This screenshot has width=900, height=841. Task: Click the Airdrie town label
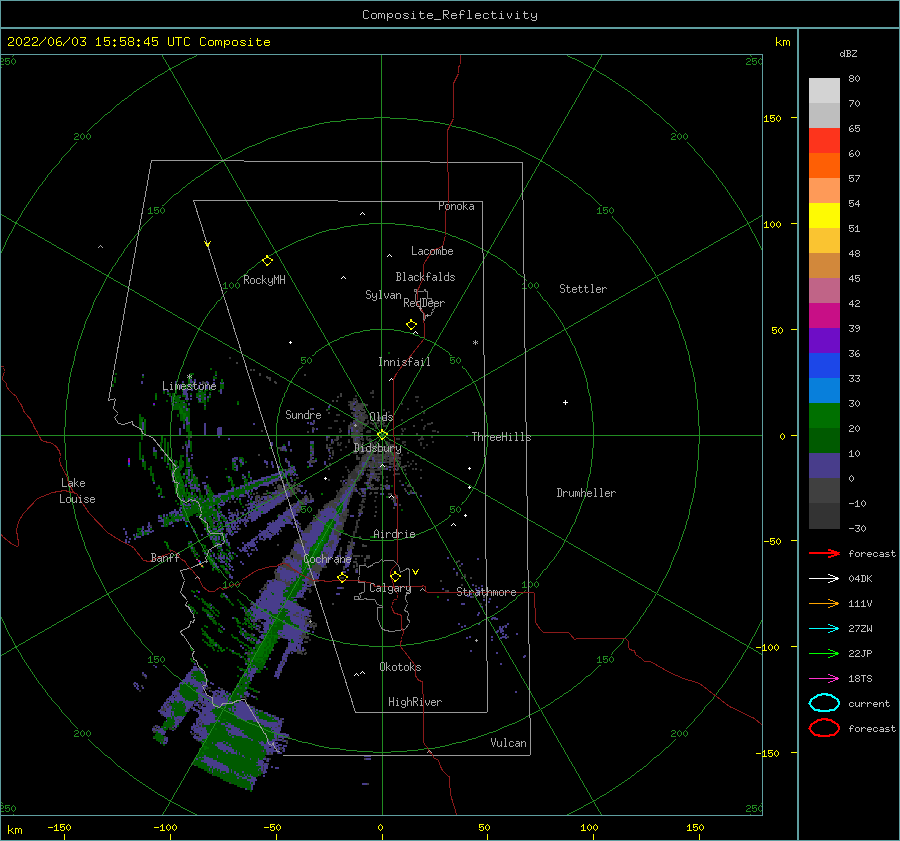[x=394, y=534]
